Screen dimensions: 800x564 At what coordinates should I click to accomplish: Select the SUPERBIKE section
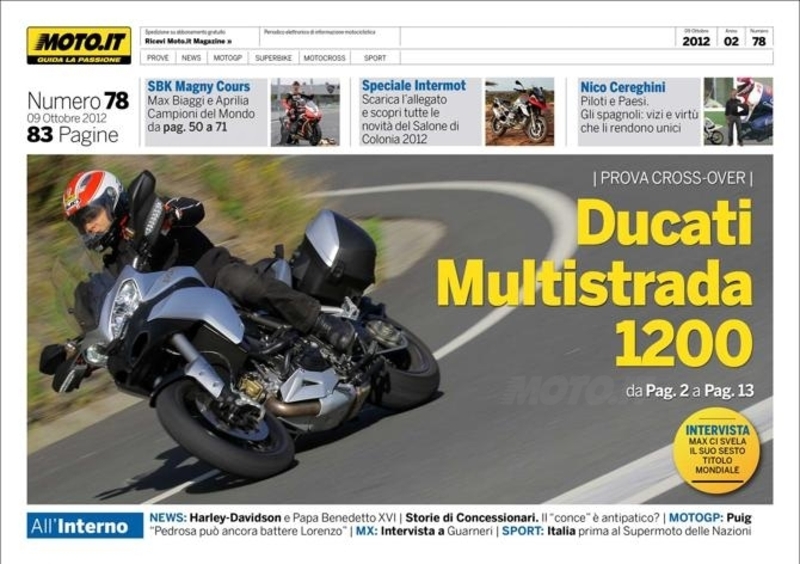pos(273,58)
